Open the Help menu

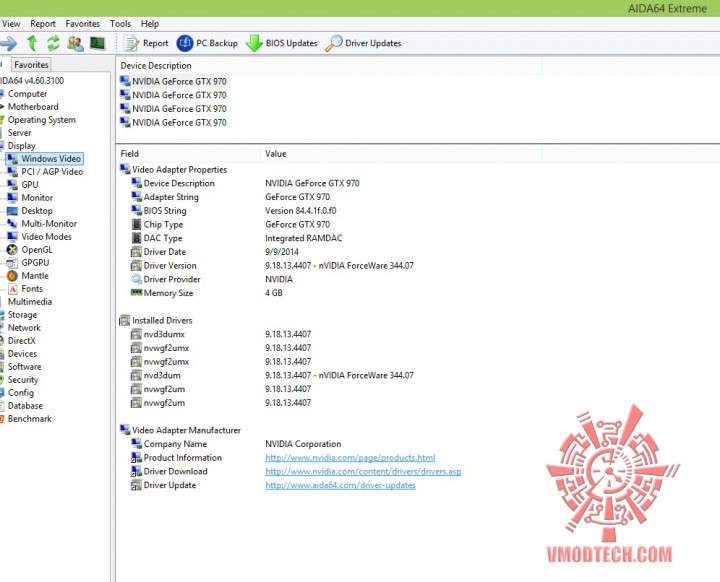tap(150, 23)
